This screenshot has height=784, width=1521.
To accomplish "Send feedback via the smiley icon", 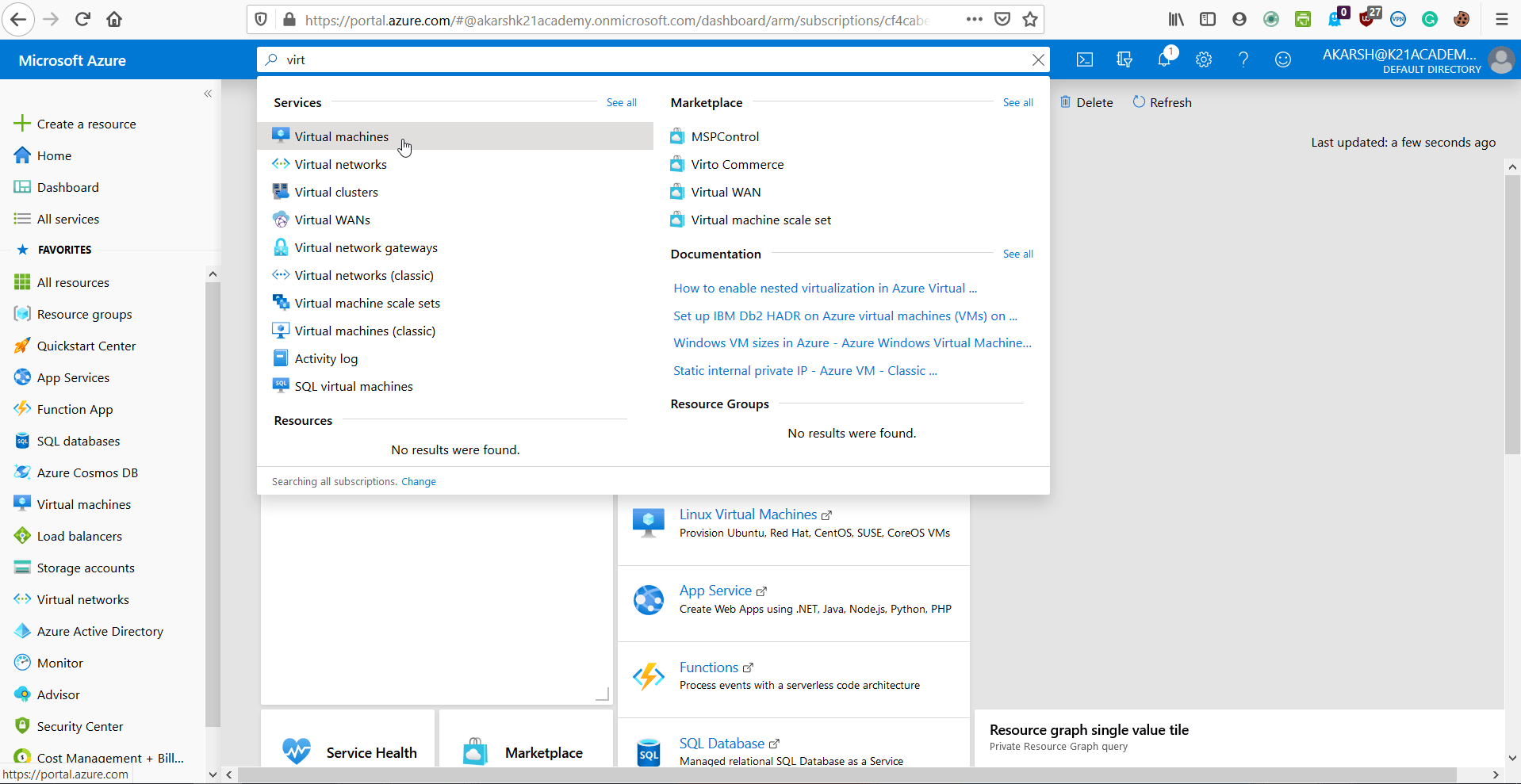I will click(1282, 59).
